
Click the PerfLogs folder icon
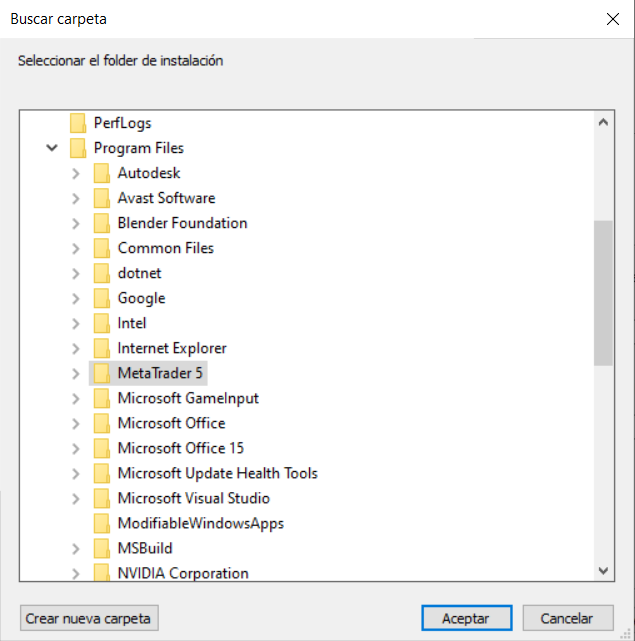click(78, 123)
